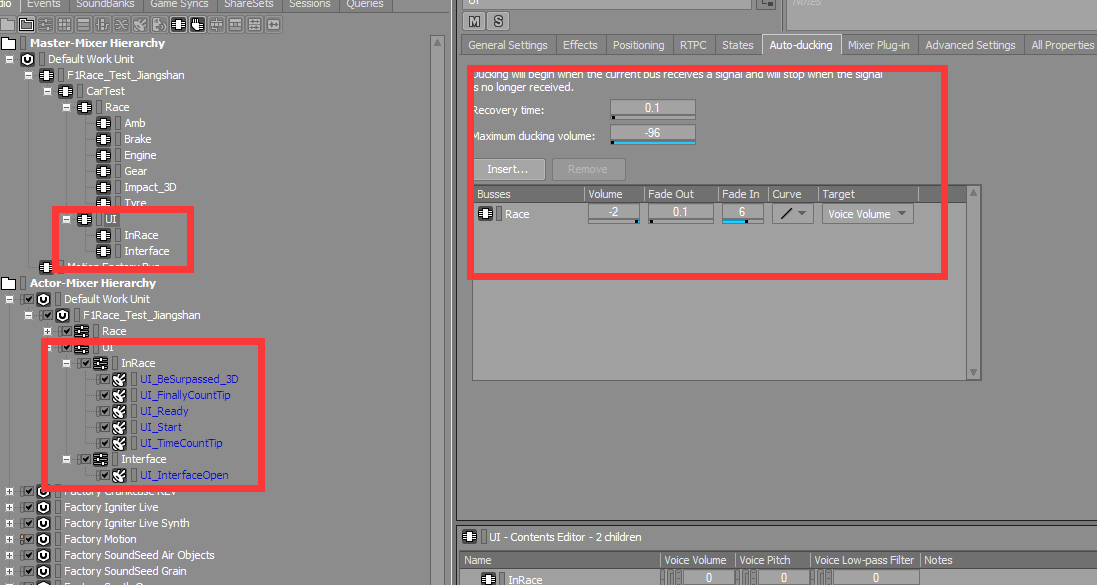Image resolution: width=1097 pixels, height=585 pixels.
Task: Collapse the CarTest bus node
Action: point(48,91)
